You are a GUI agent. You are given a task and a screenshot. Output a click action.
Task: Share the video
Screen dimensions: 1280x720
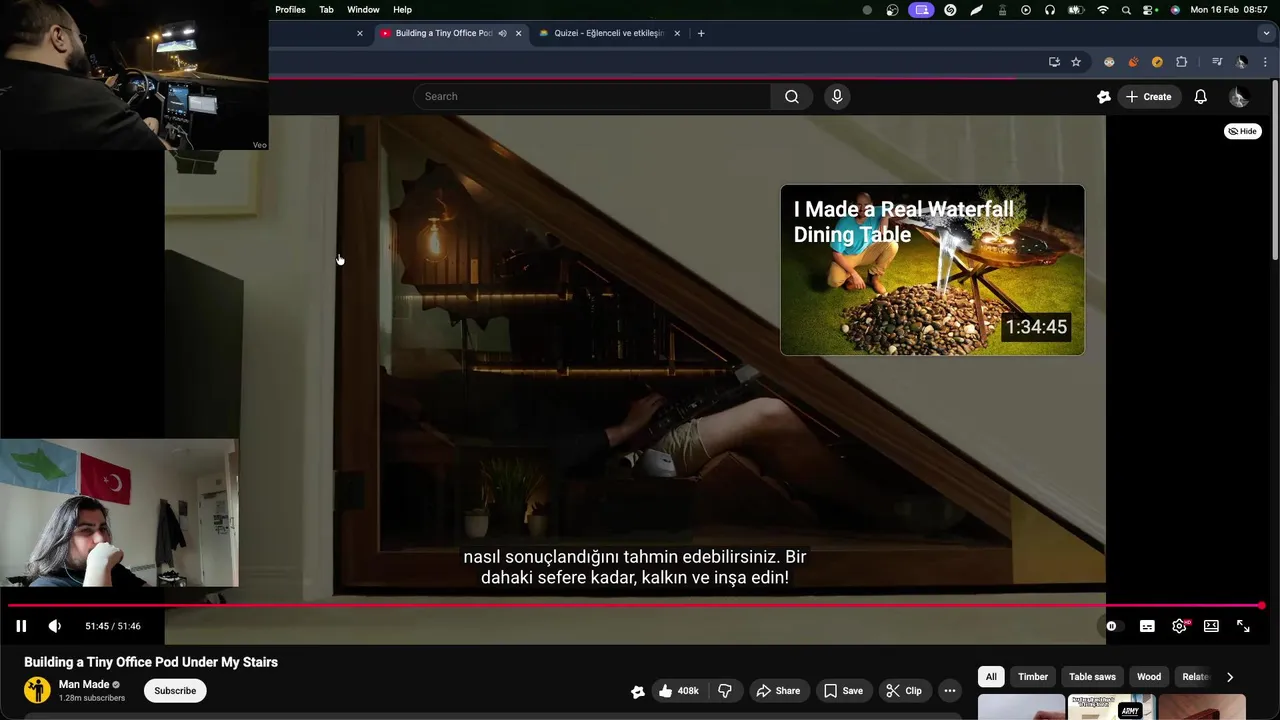(x=778, y=691)
